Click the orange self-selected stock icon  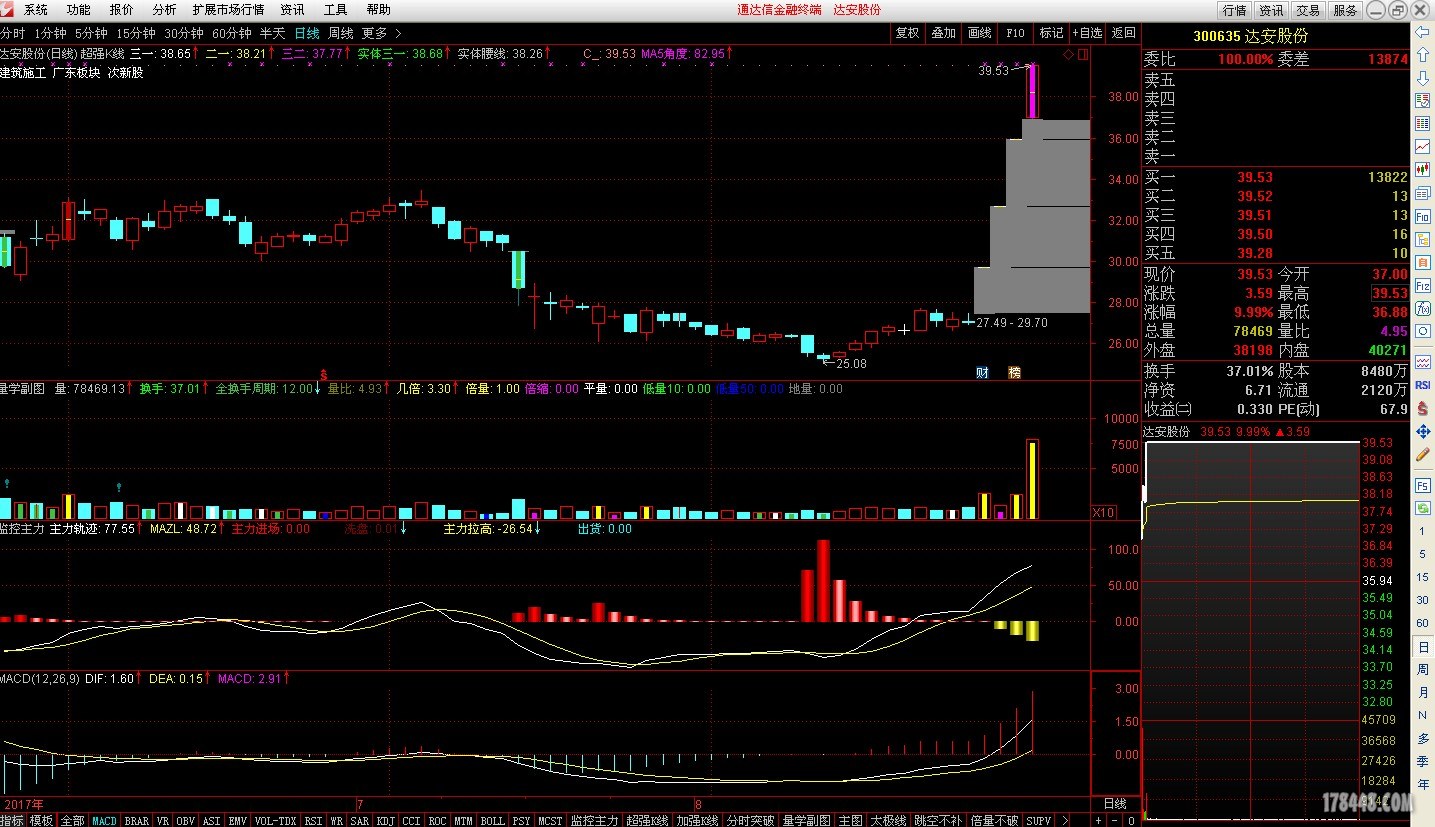coord(1422,263)
